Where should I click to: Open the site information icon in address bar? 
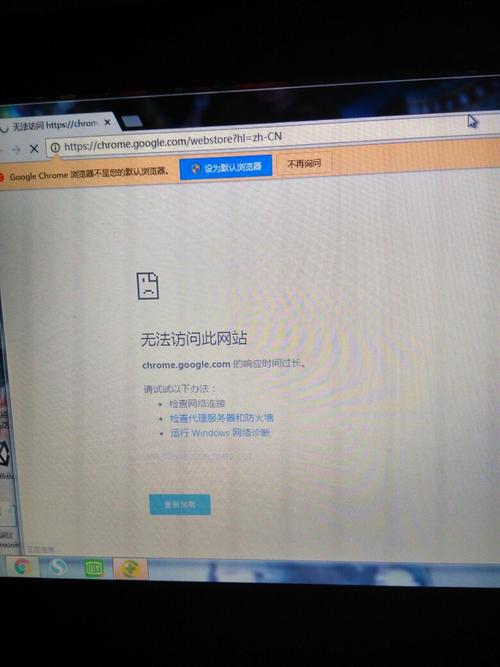coord(55,148)
